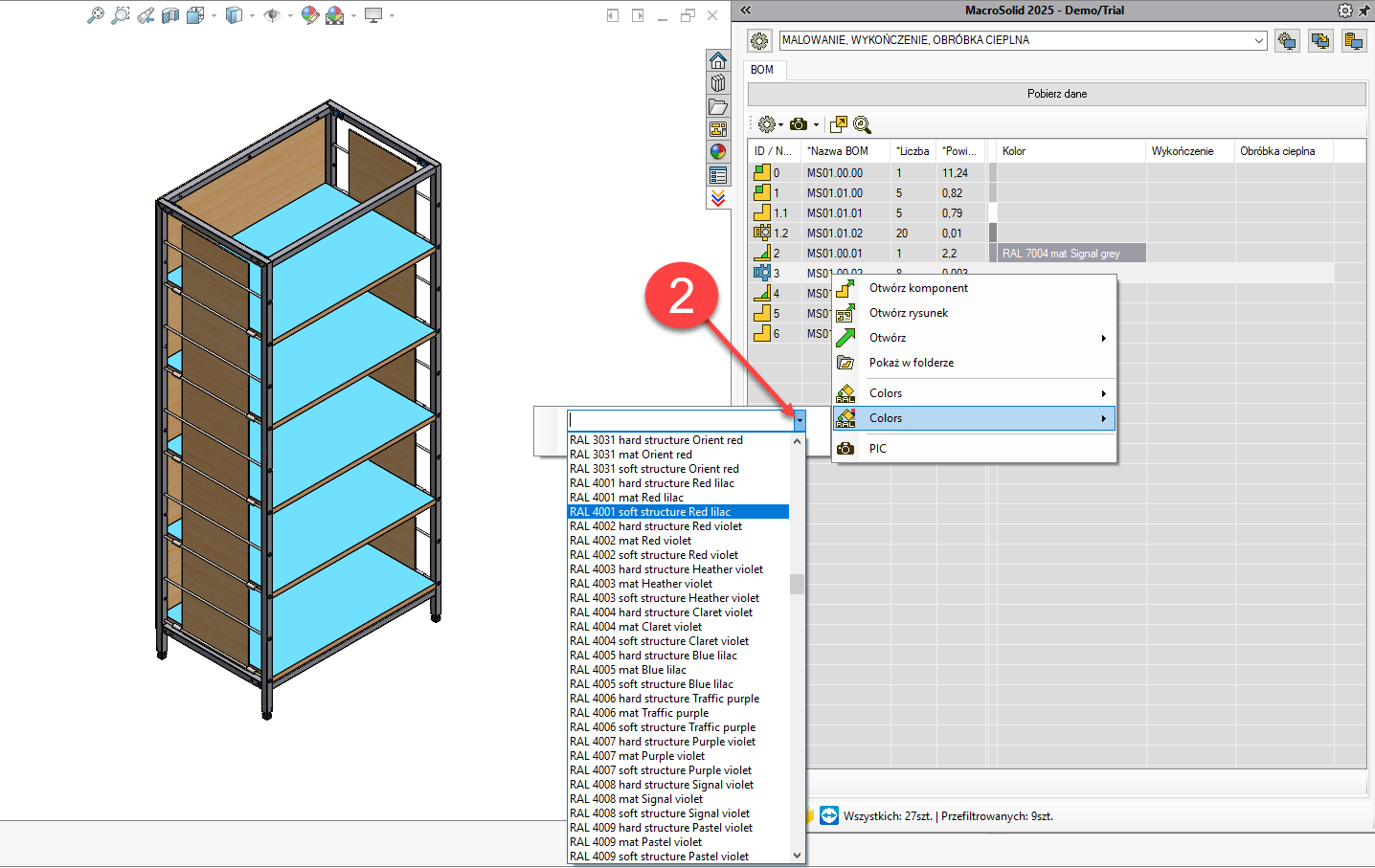Click dark grey swatch in row MS01.01.02
The image size is (1375, 868).
coord(993,233)
